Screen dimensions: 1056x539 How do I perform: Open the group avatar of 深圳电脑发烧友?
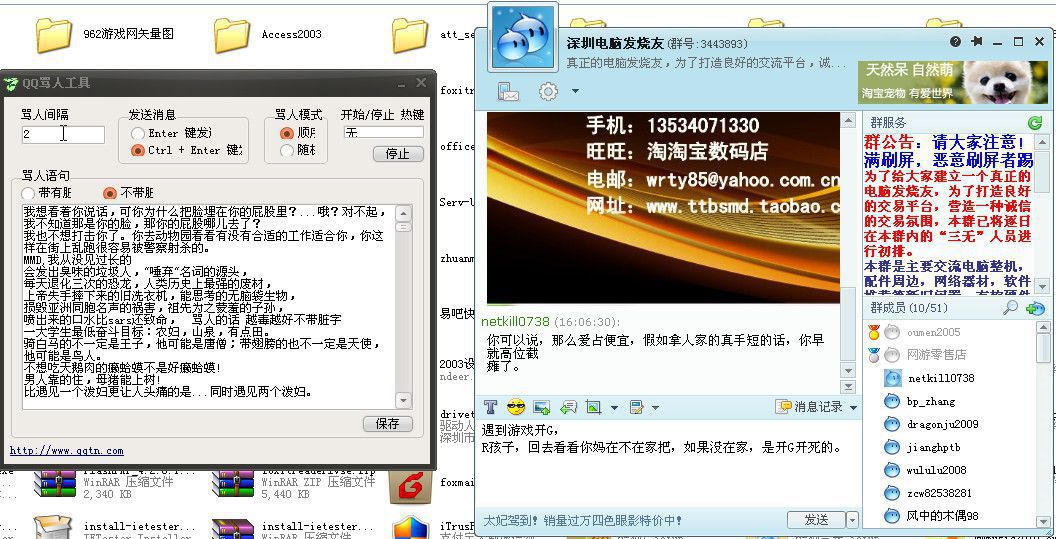pyautogui.click(x=523, y=37)
